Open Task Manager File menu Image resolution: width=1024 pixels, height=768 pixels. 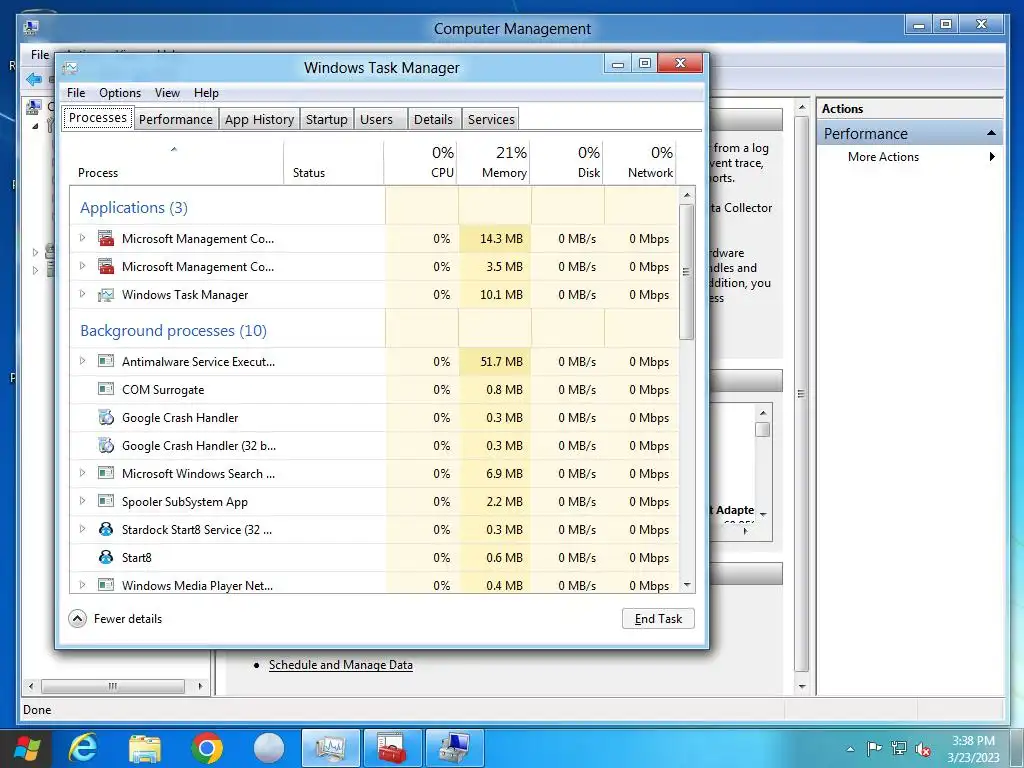pyautogui.click(x=76, y=93)
